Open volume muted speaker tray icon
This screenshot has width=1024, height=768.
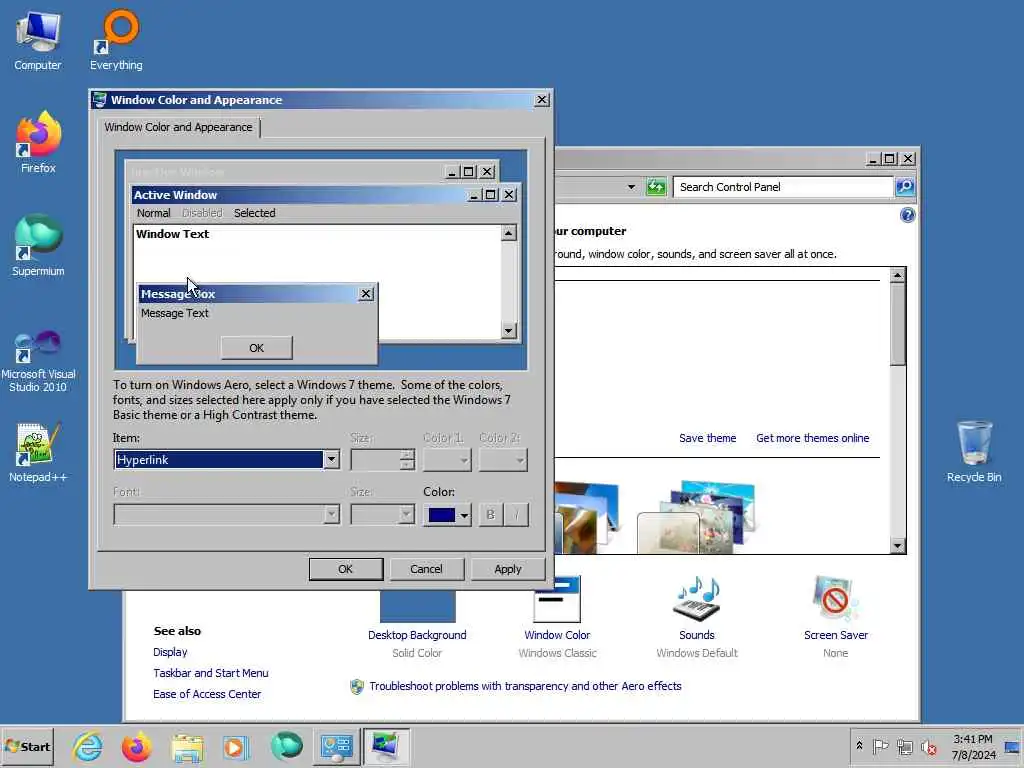click(928, 746)
